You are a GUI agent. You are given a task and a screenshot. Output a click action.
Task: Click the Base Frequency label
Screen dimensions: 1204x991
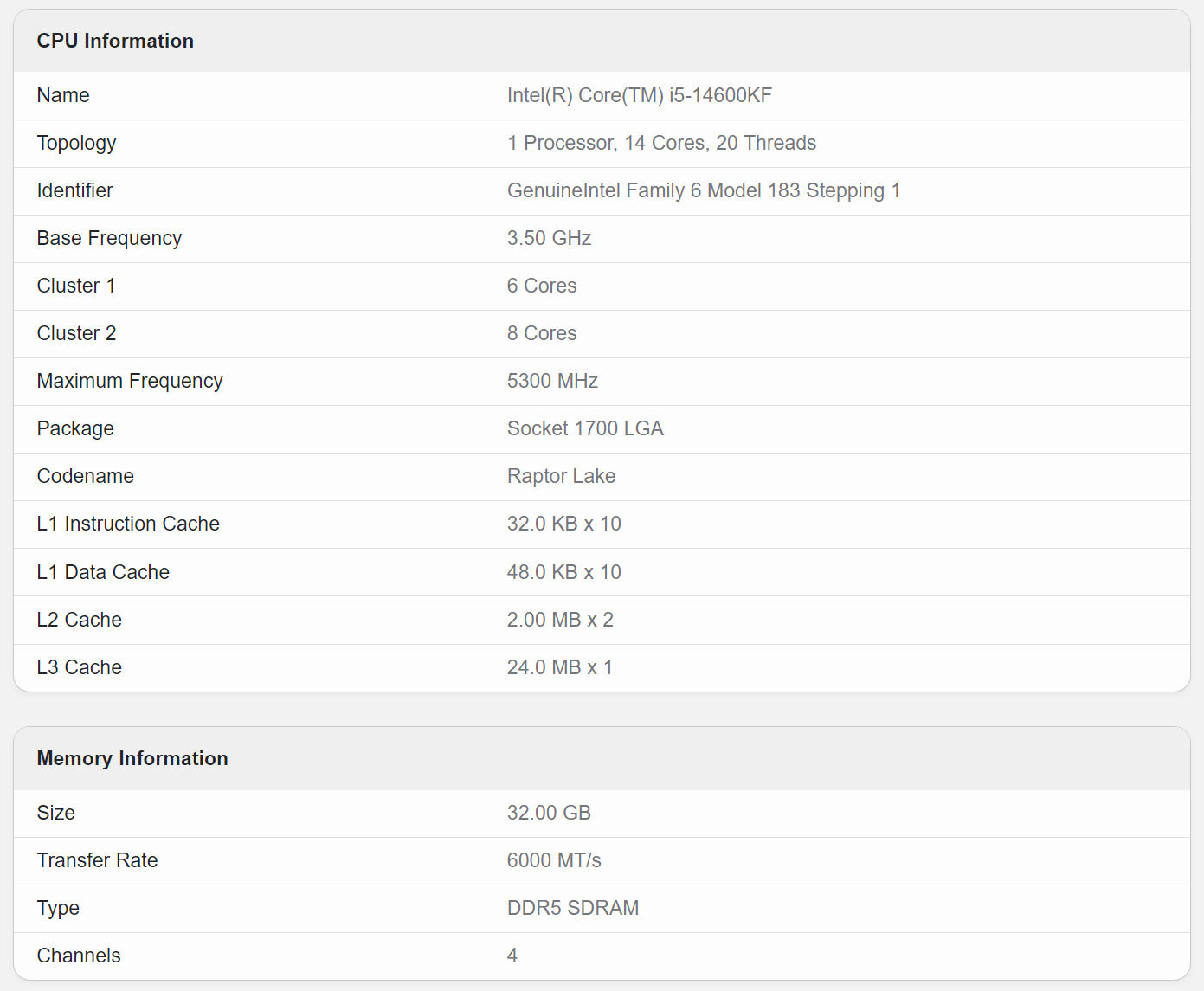tap(109, 238)
